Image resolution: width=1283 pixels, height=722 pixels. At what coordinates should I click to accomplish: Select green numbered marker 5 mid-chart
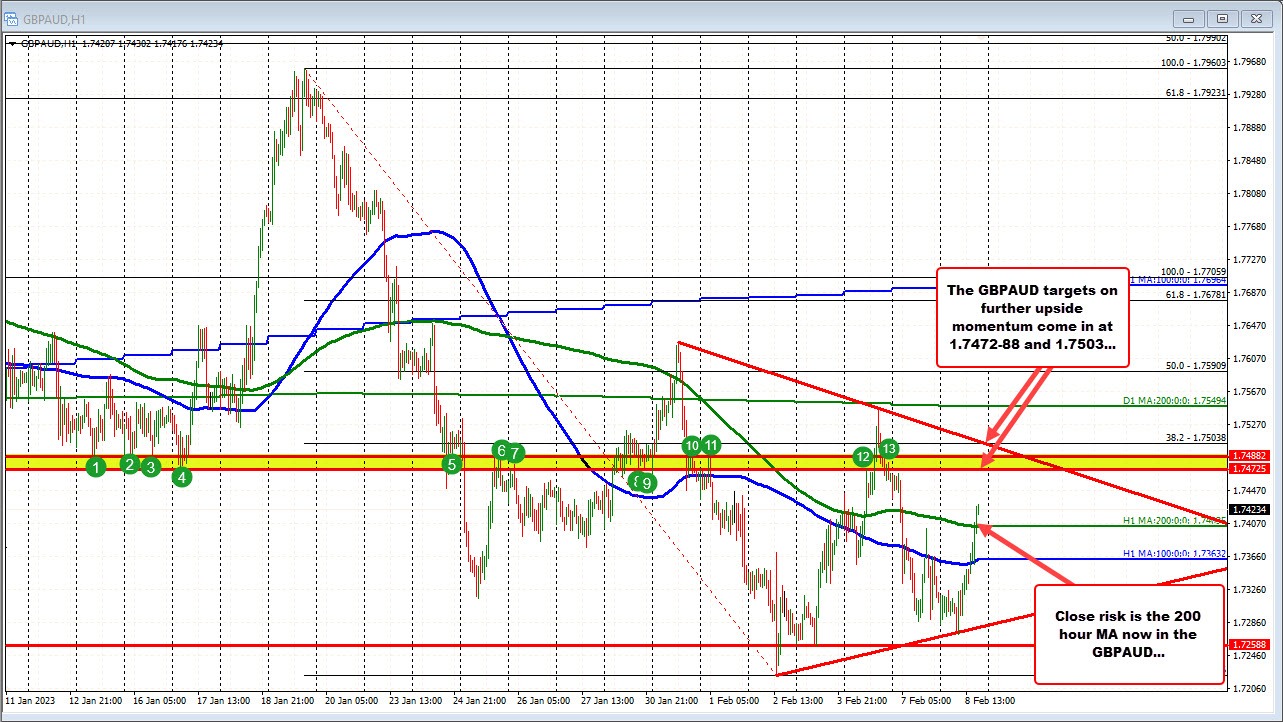point(450,464)
